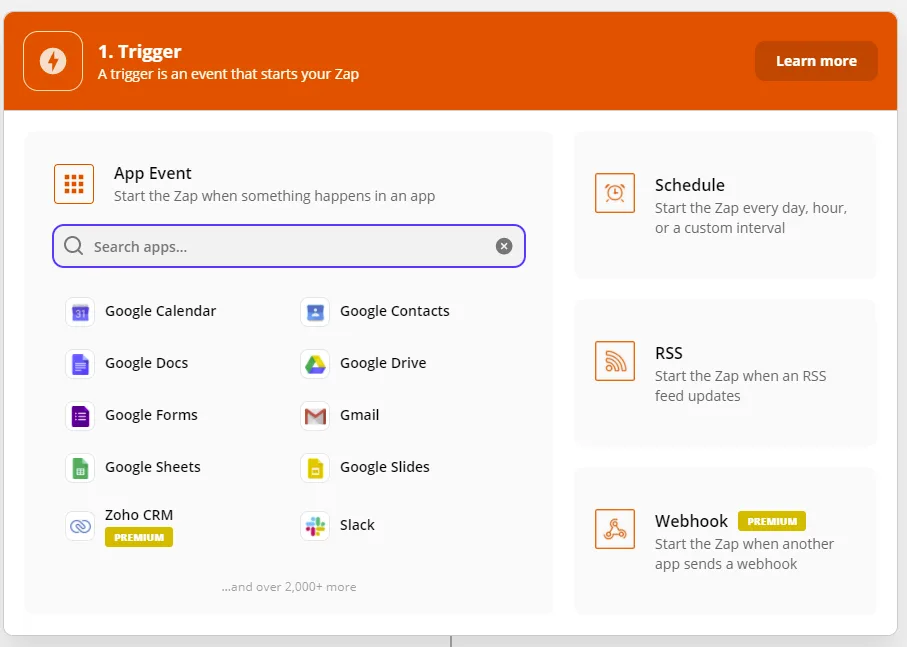Click the Google Docs app icon
Image resolution: width=907 pixels, height=647 pixels.
(x=80, y=364)
